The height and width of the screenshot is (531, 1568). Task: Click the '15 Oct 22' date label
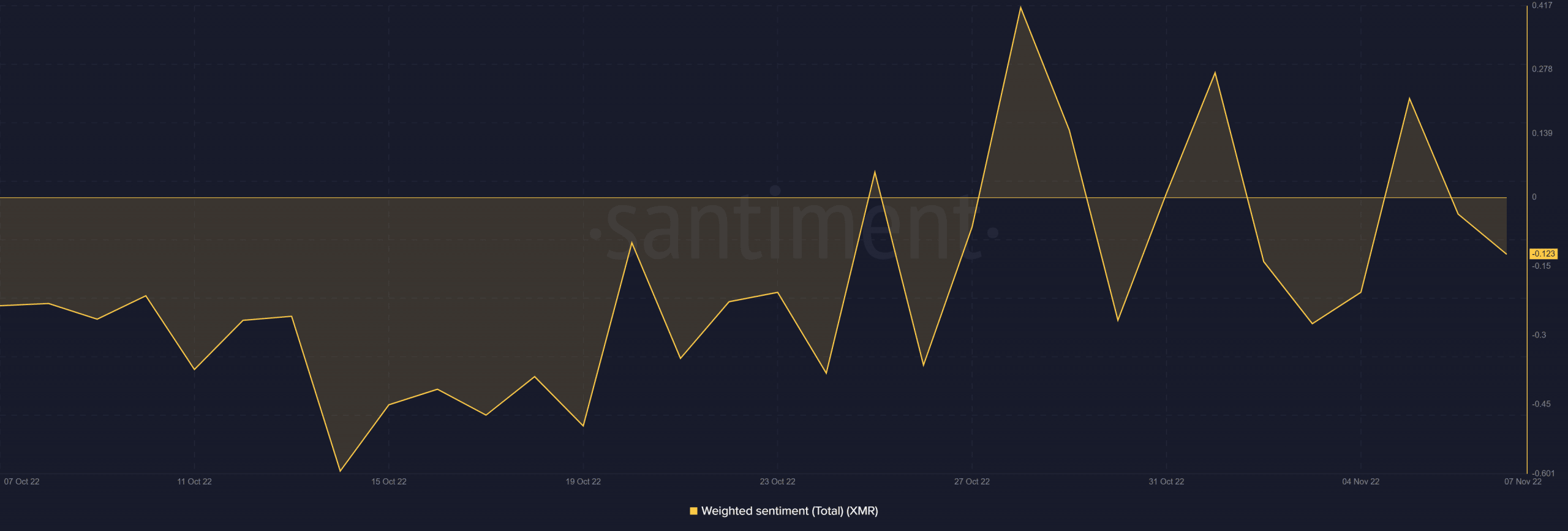389,481
